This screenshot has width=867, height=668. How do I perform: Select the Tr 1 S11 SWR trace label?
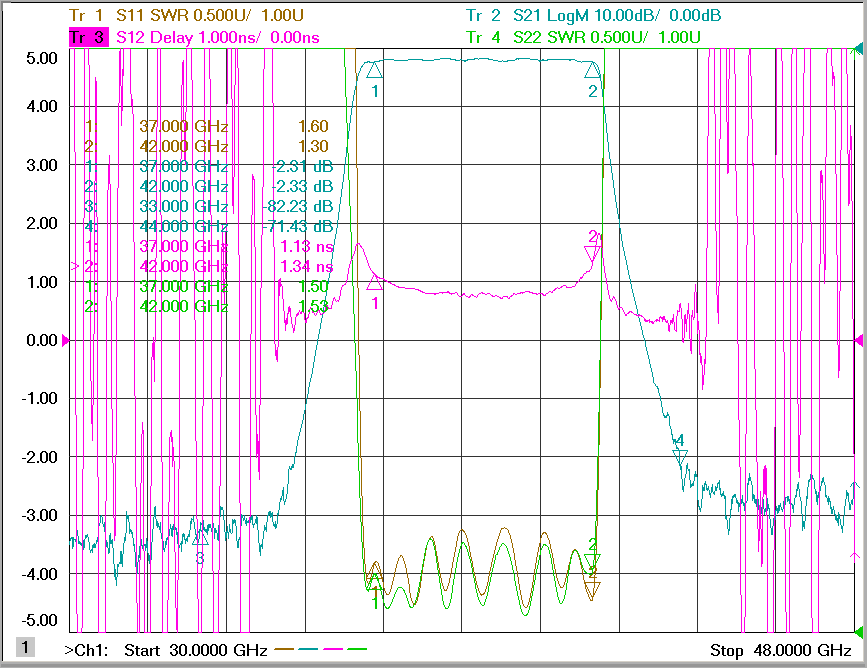186,15
